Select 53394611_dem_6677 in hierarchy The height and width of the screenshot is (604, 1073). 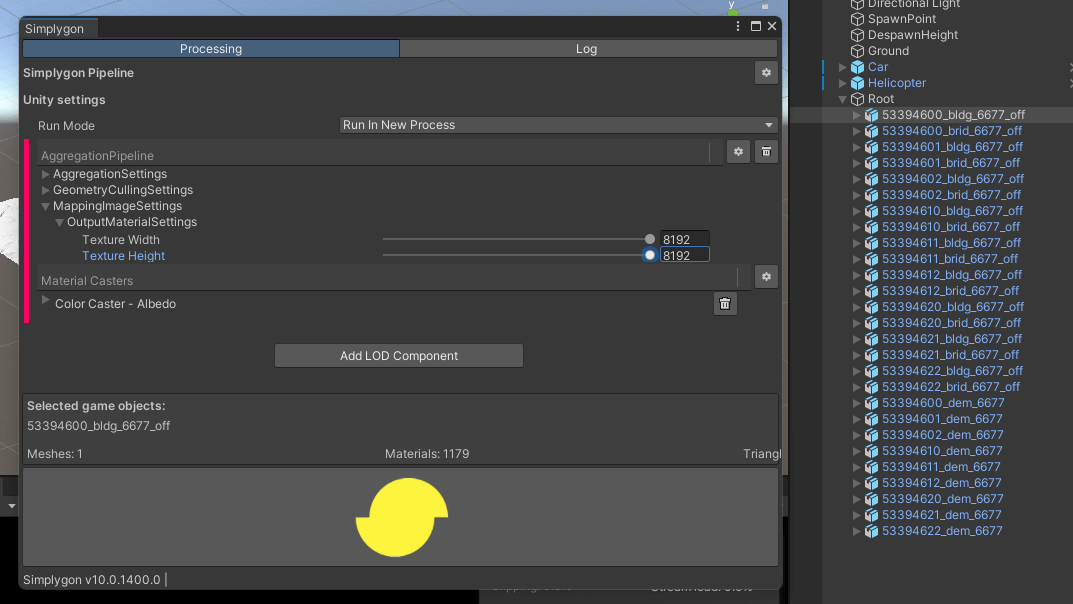tap(941, 467)
